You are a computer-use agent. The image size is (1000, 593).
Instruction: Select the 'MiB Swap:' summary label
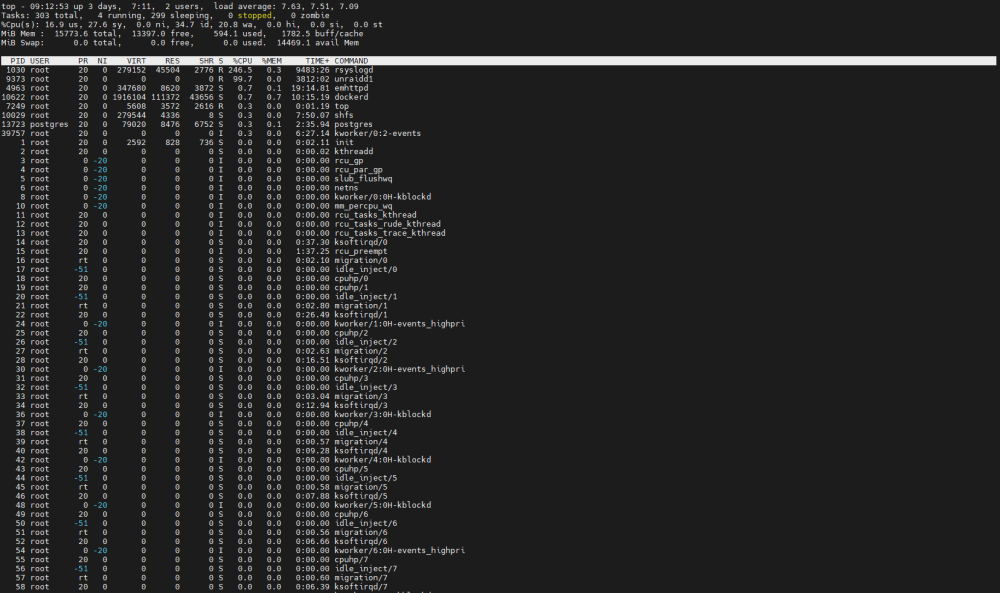pyautogui.click(x=23, y=43)
